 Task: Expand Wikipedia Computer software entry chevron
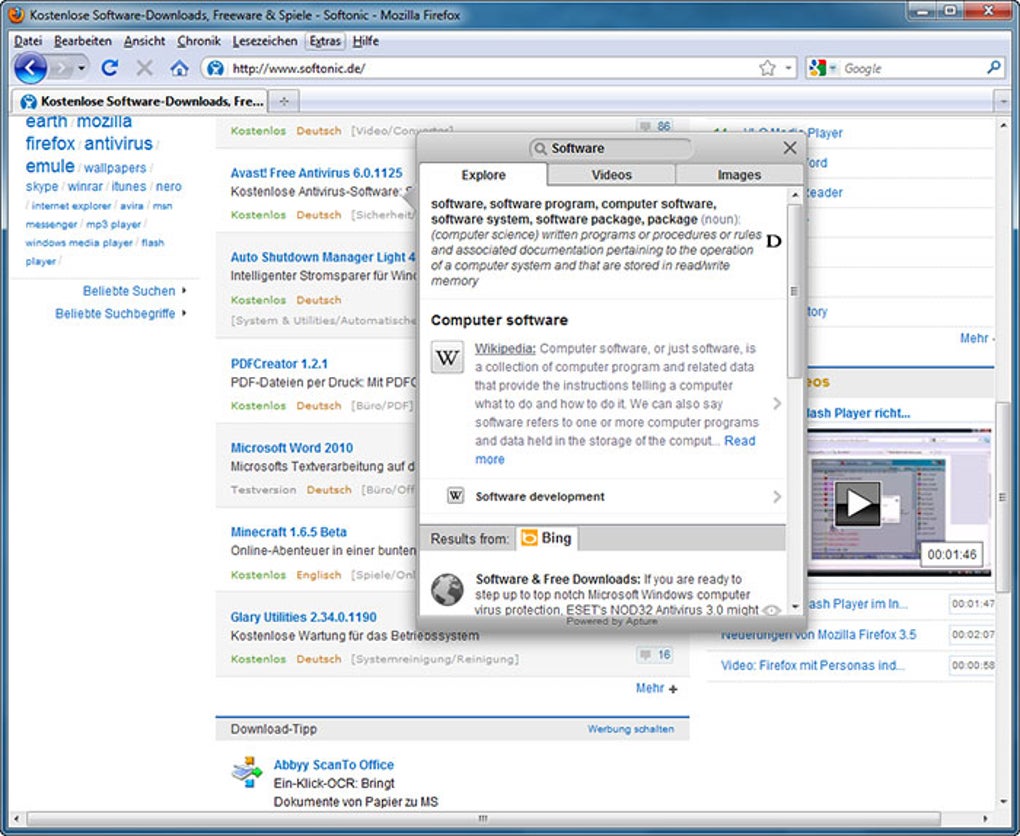pyautogui.click(x=777, y=403)
